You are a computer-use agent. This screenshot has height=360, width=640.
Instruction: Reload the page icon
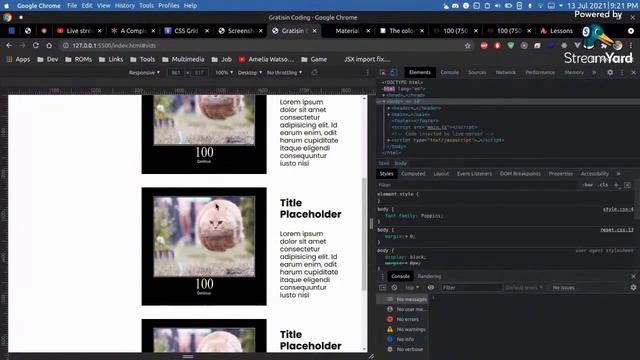36,45
